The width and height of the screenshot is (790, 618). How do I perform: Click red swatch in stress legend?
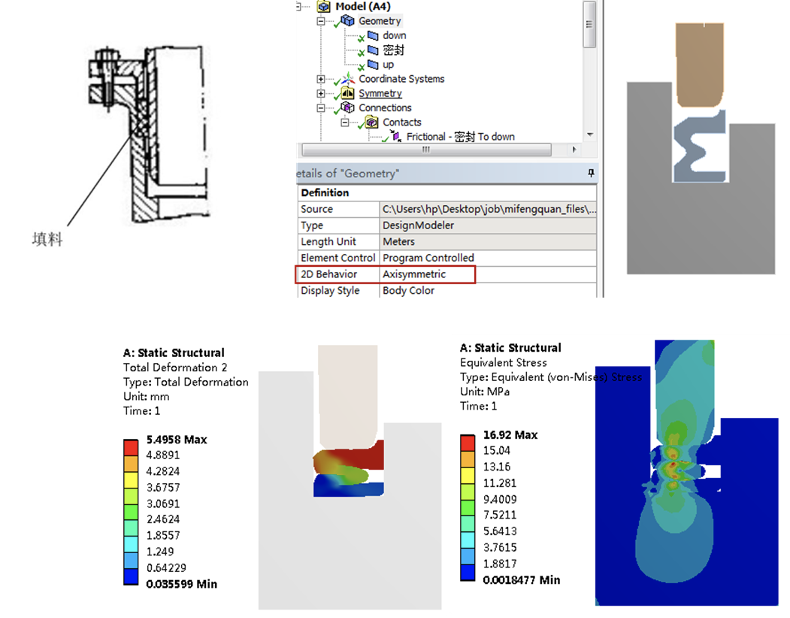[x=468, y=443]
